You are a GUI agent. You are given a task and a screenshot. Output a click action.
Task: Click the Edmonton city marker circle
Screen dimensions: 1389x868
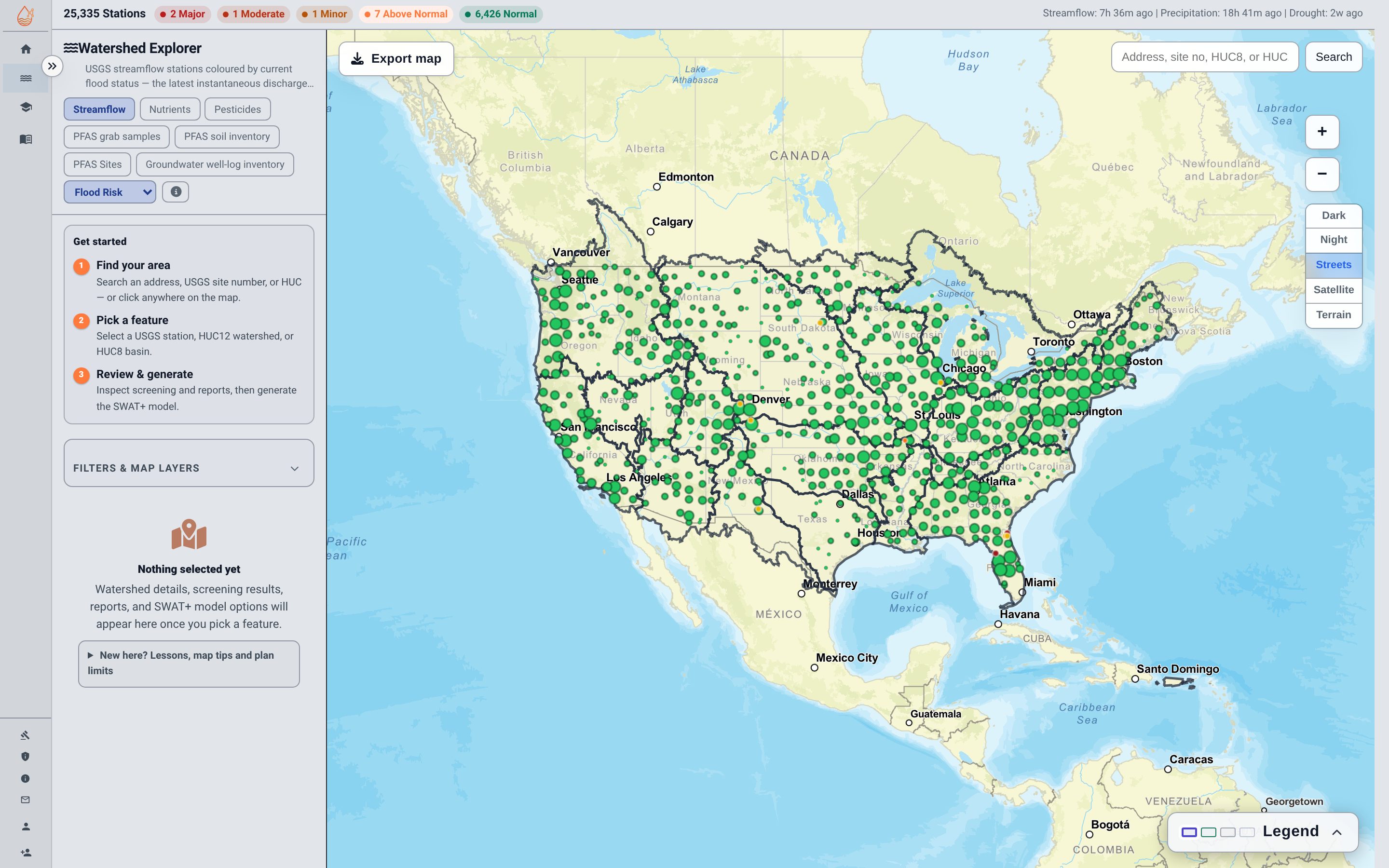tap(656, 187)
